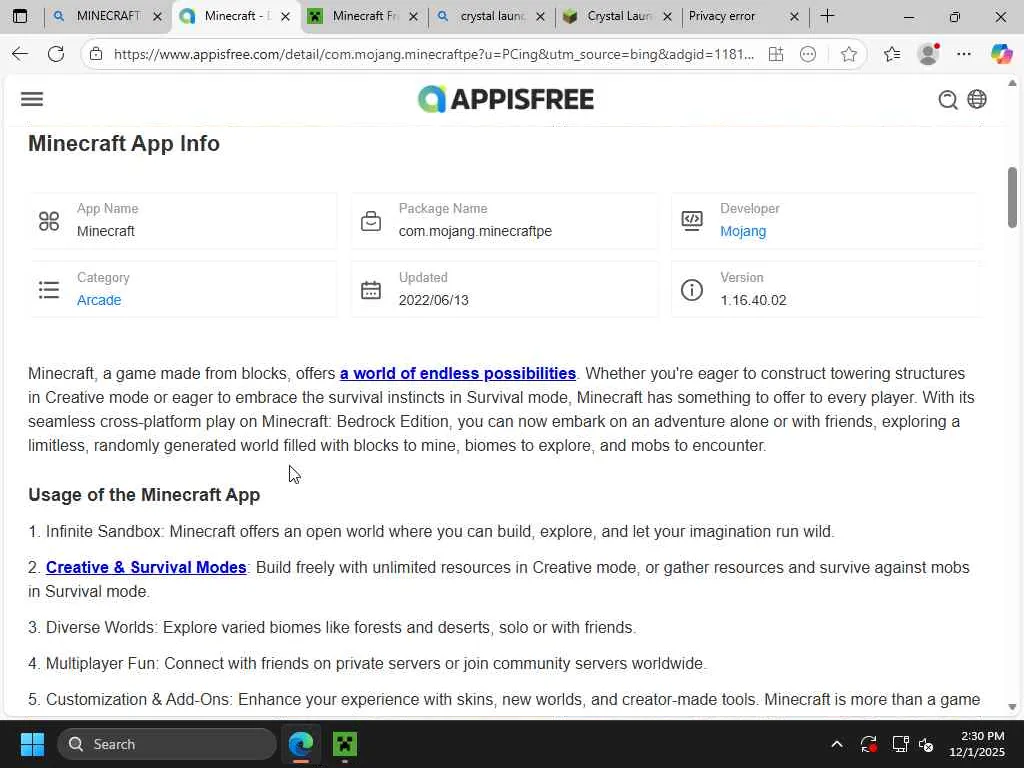
Task: Click the Package Name briefcase icon
Action: 371,221
